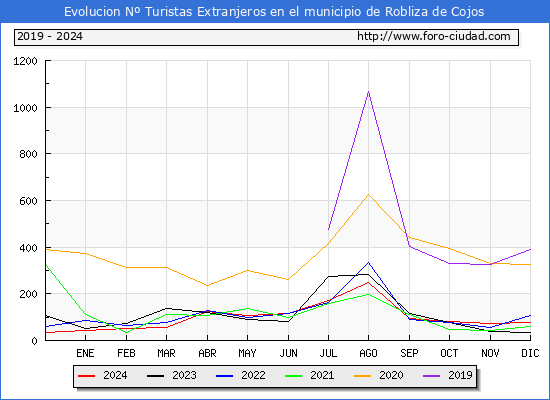550x400 pixels.
Task: Click the orange 2020 peak at AGO
Action: coord(368,194)
